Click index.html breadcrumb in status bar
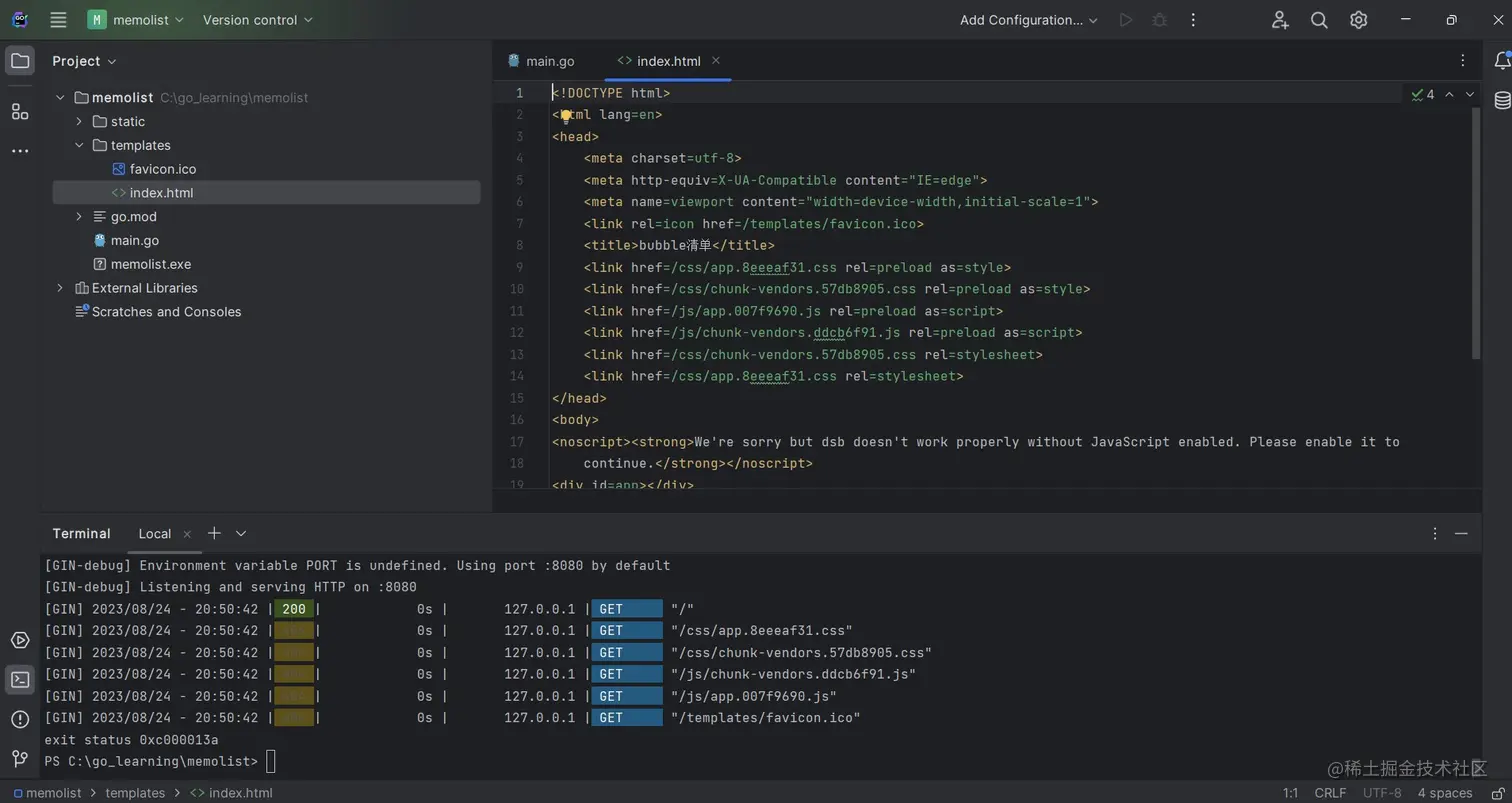Screen dimensions: 1512x803 click(231, 793)
